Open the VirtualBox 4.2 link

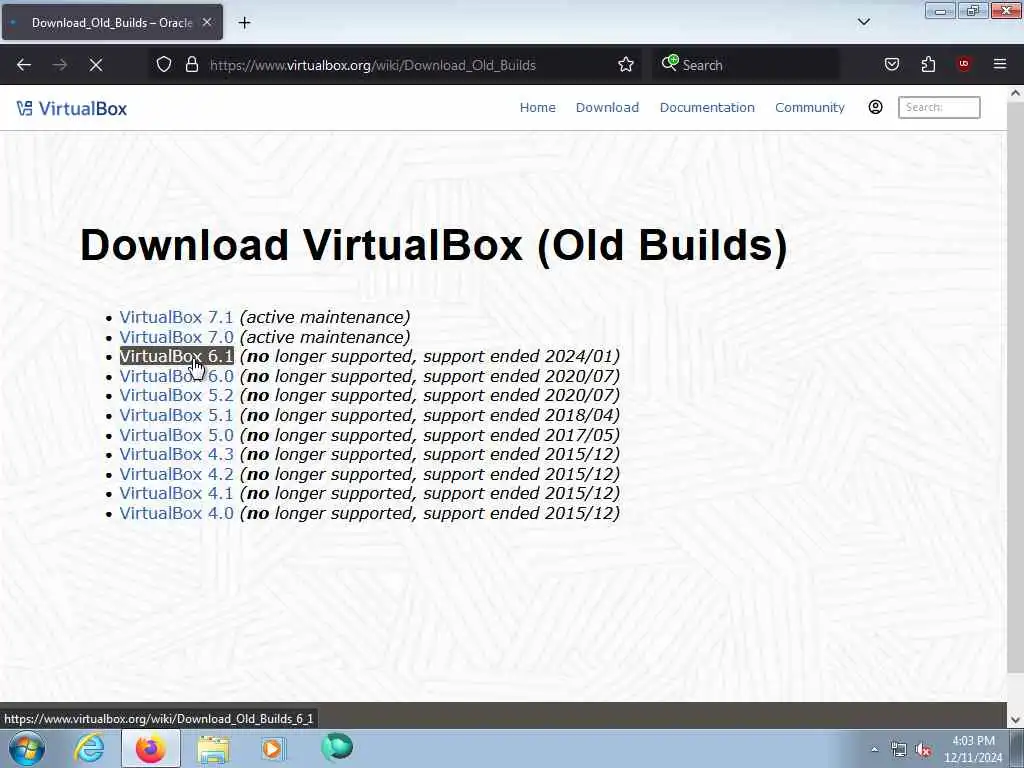coord(176,474)
